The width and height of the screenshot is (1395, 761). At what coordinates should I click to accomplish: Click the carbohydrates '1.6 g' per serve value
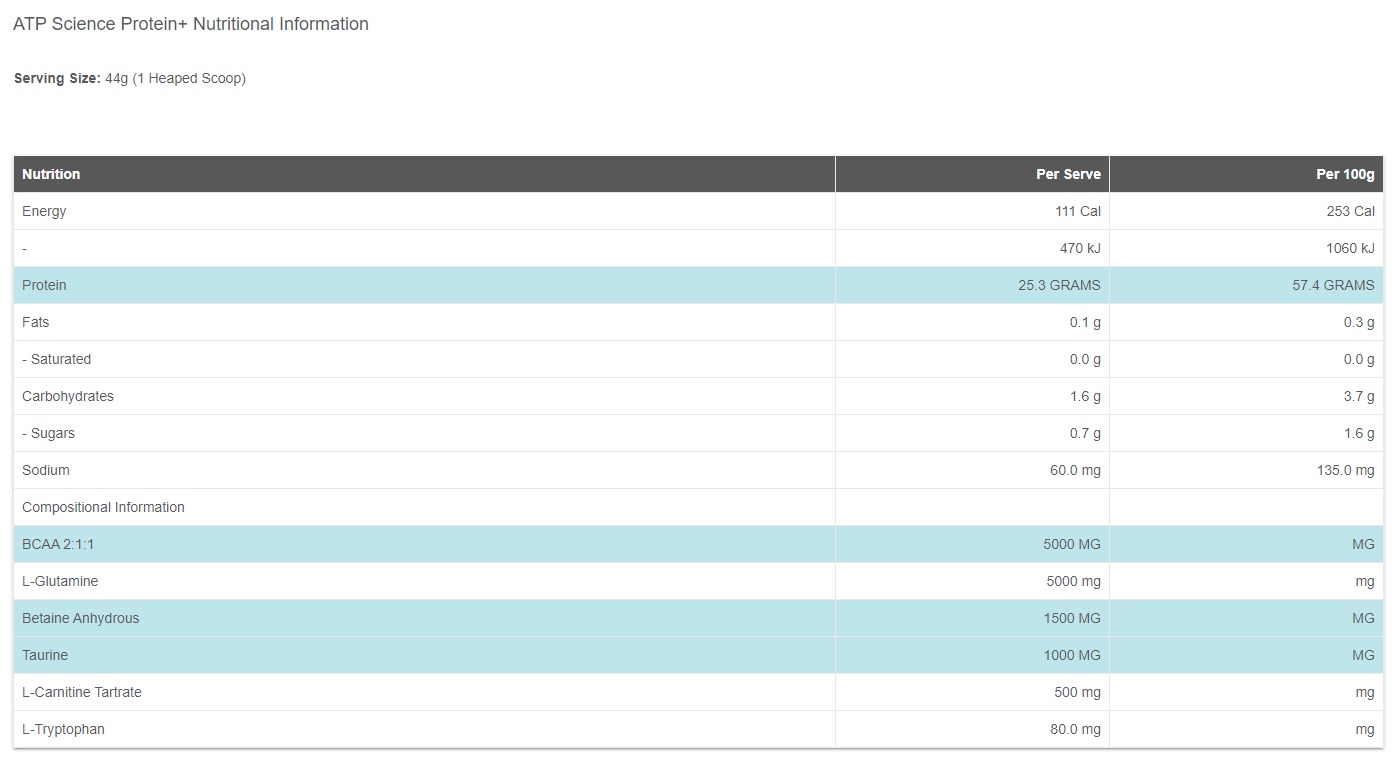click(x=1085, y=396)
